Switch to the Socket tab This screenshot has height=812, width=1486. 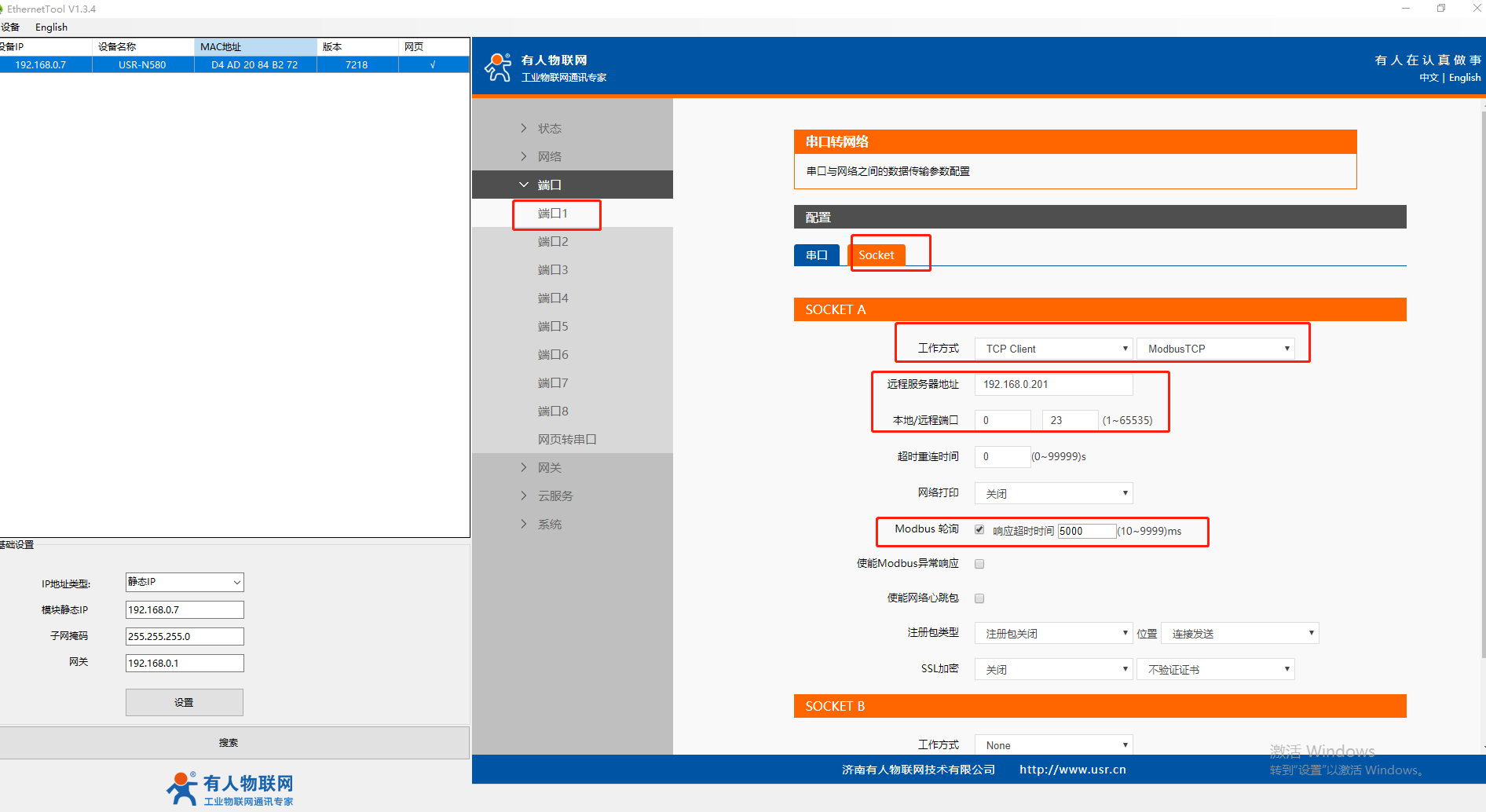pyautogui.click(x=876, y=255)
